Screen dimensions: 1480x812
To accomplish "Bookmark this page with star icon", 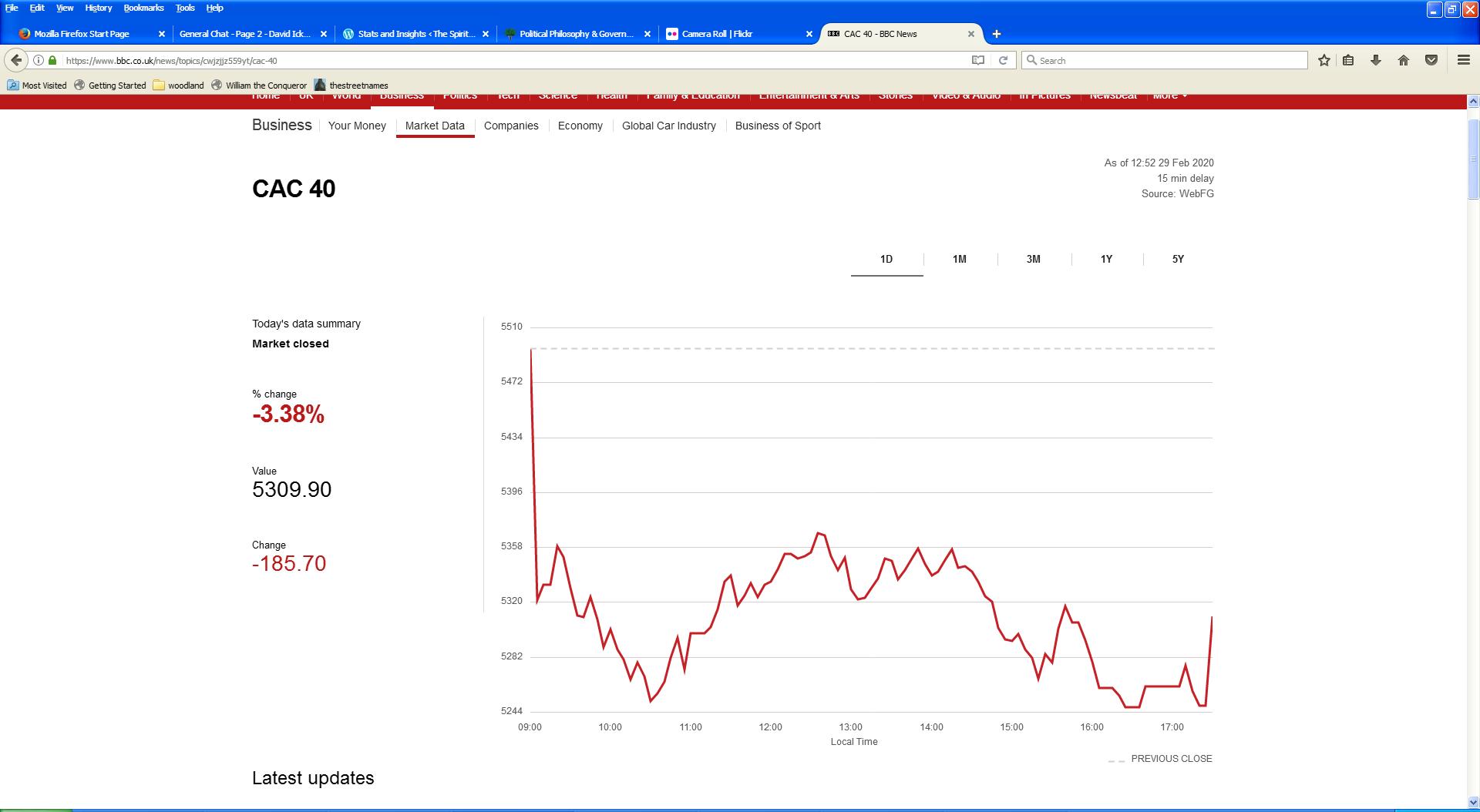I will (x=1324, y=60).
